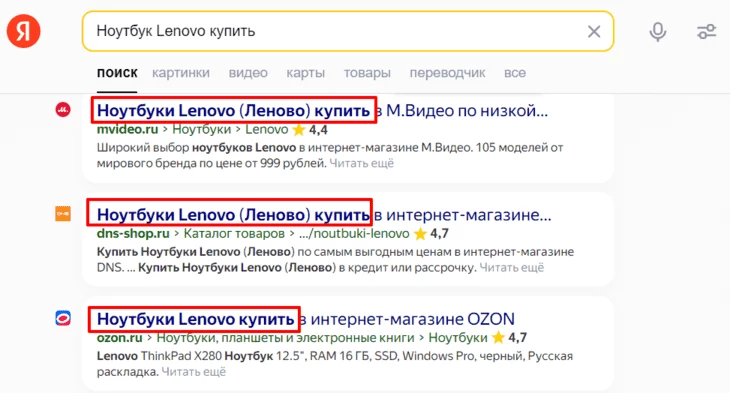Click the OZON favicon icon
The image size is (730, 393).
point(63,318)
